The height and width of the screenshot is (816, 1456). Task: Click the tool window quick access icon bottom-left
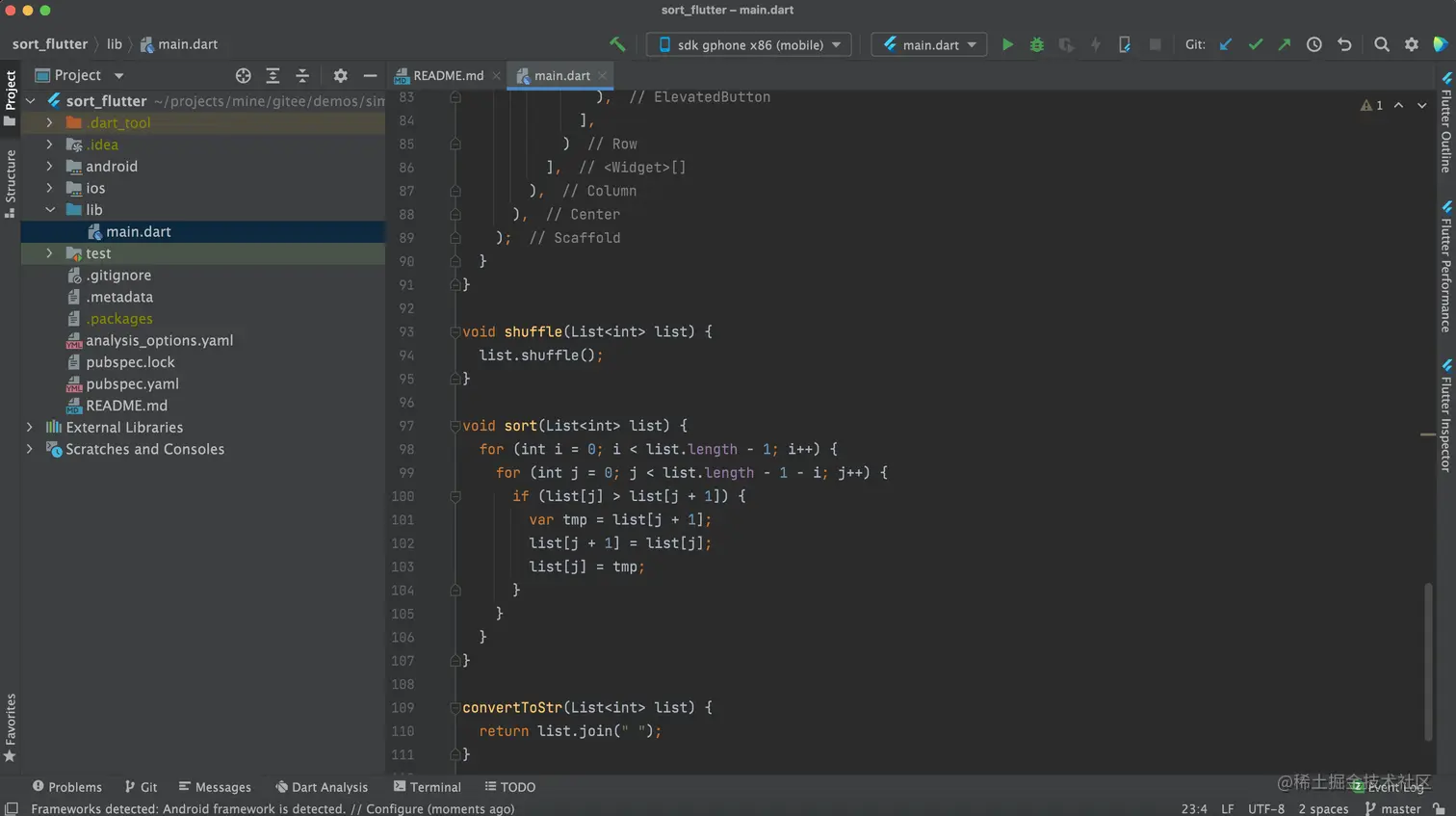click(x=11, y=808)
